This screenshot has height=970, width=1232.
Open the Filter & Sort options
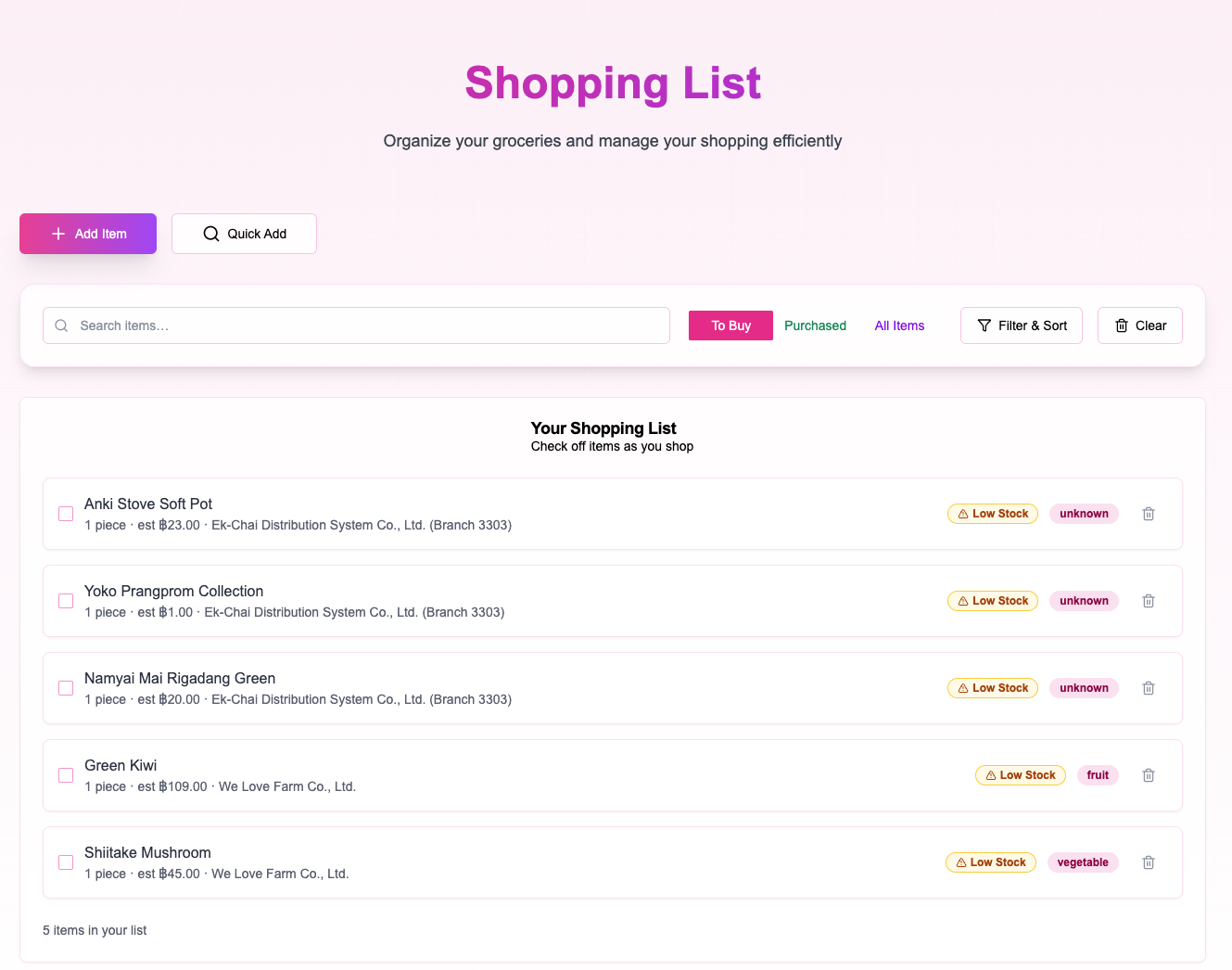pyautogui.click(x=1022, y=325)
